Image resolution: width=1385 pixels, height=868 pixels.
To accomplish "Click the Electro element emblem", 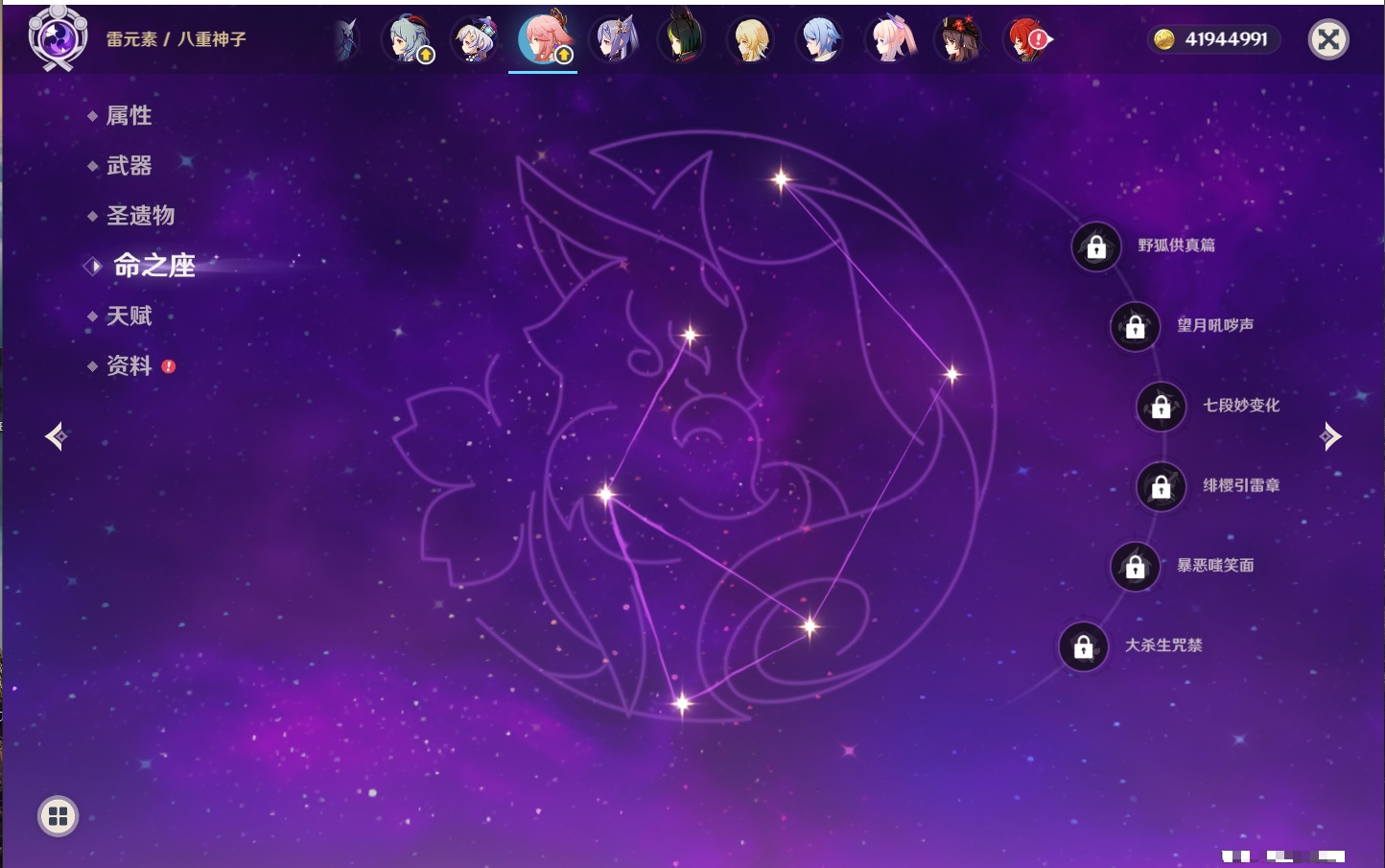I will (x=58, y=38).
